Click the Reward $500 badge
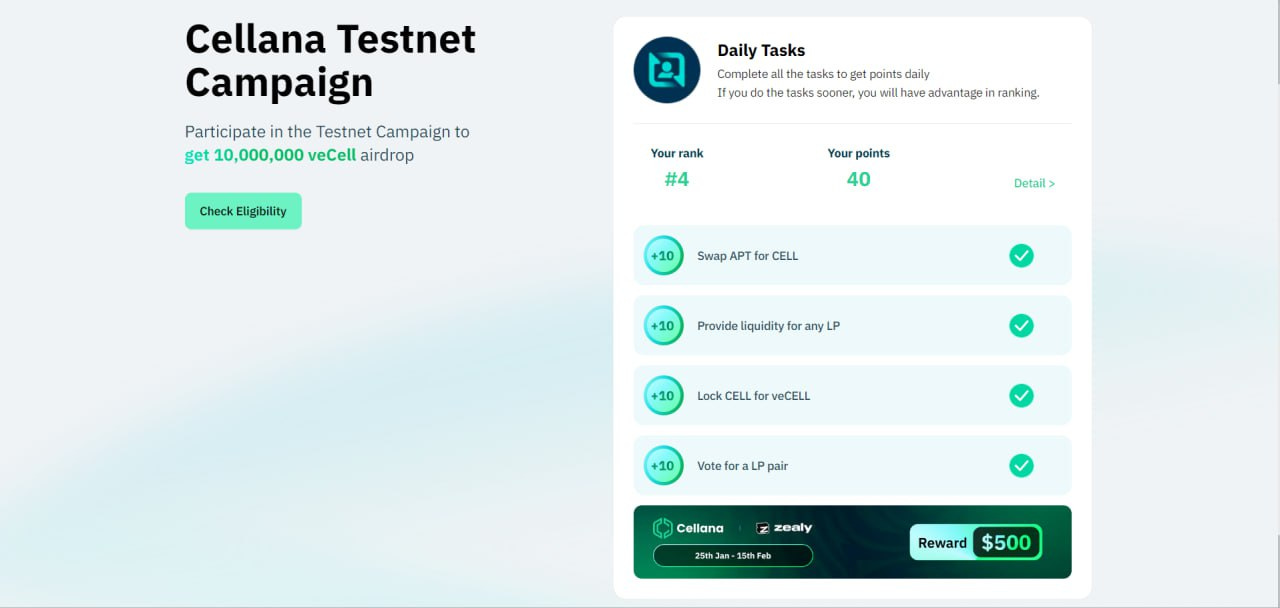The width and height of the screenshot is (1280, 608). [976, 543]
